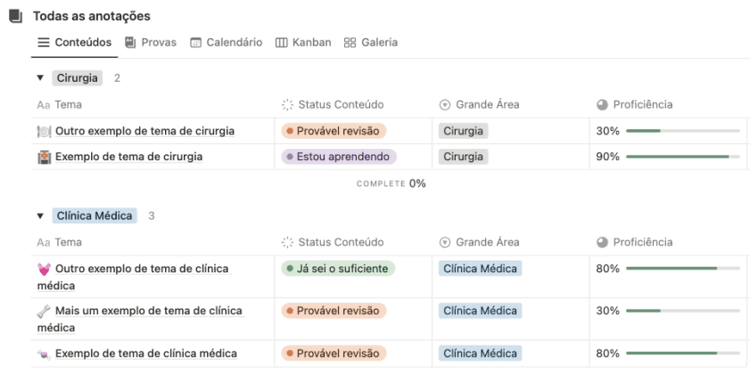Click the book icon beside Todas as anotações
The image size is (750, 373).
click(16, 16)
